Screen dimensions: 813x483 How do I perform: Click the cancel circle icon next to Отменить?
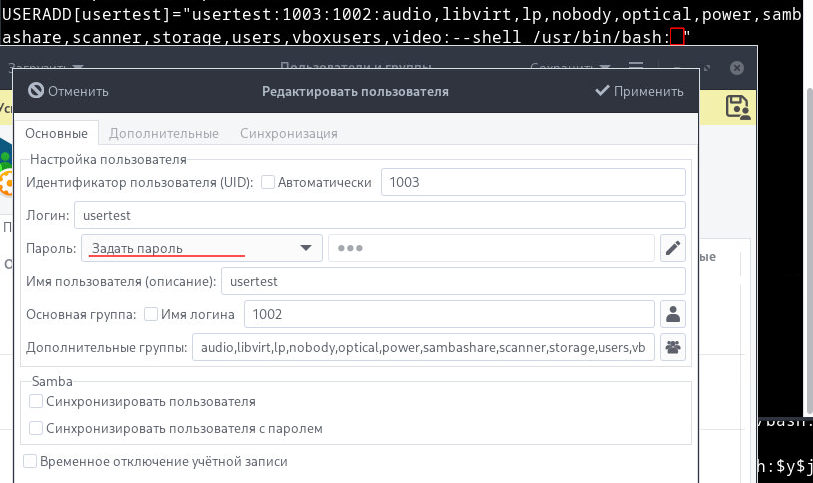tap(36, 91)
